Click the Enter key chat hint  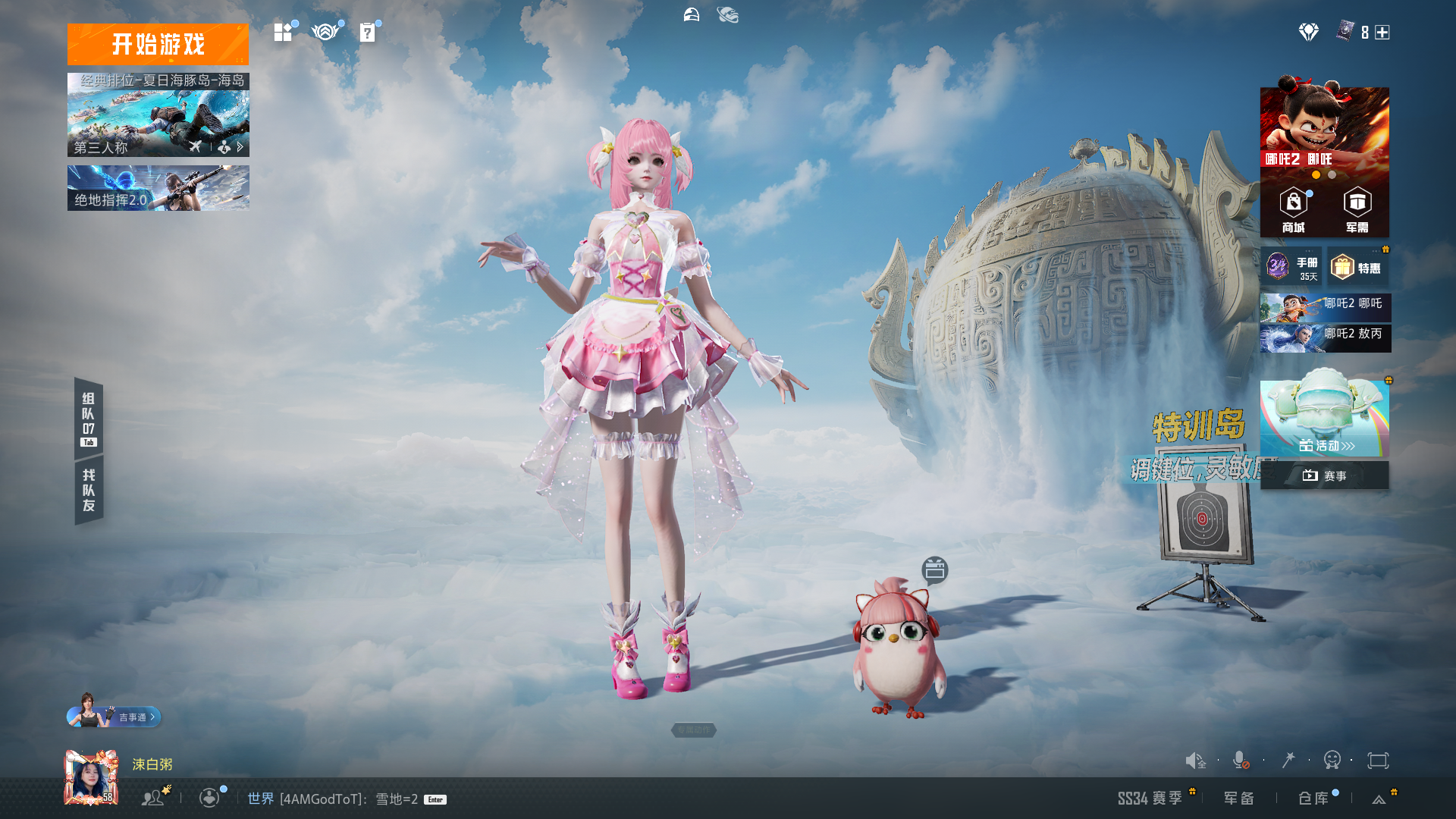435,799
